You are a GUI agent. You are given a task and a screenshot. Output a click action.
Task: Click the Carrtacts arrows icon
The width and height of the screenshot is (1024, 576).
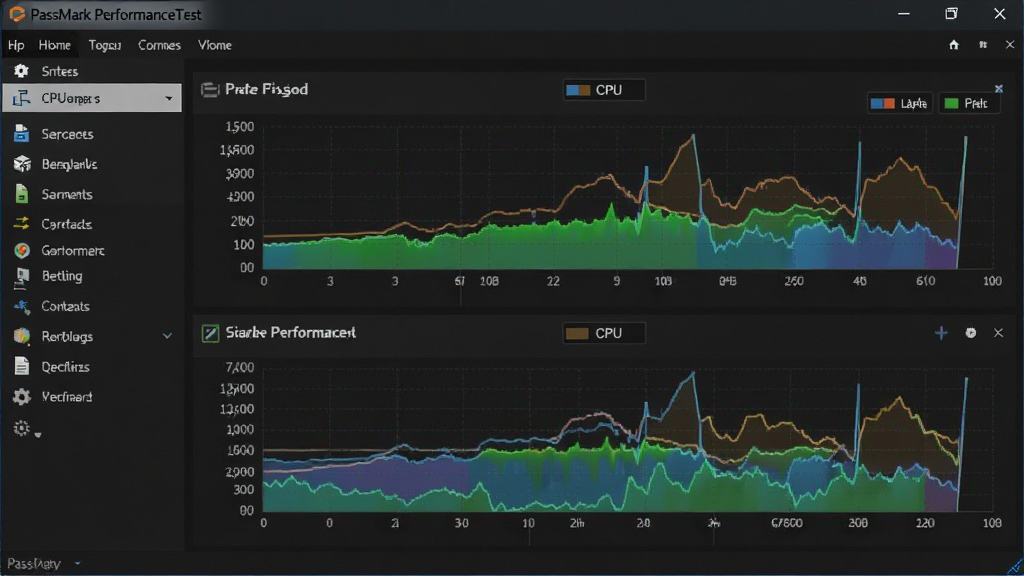22,223
